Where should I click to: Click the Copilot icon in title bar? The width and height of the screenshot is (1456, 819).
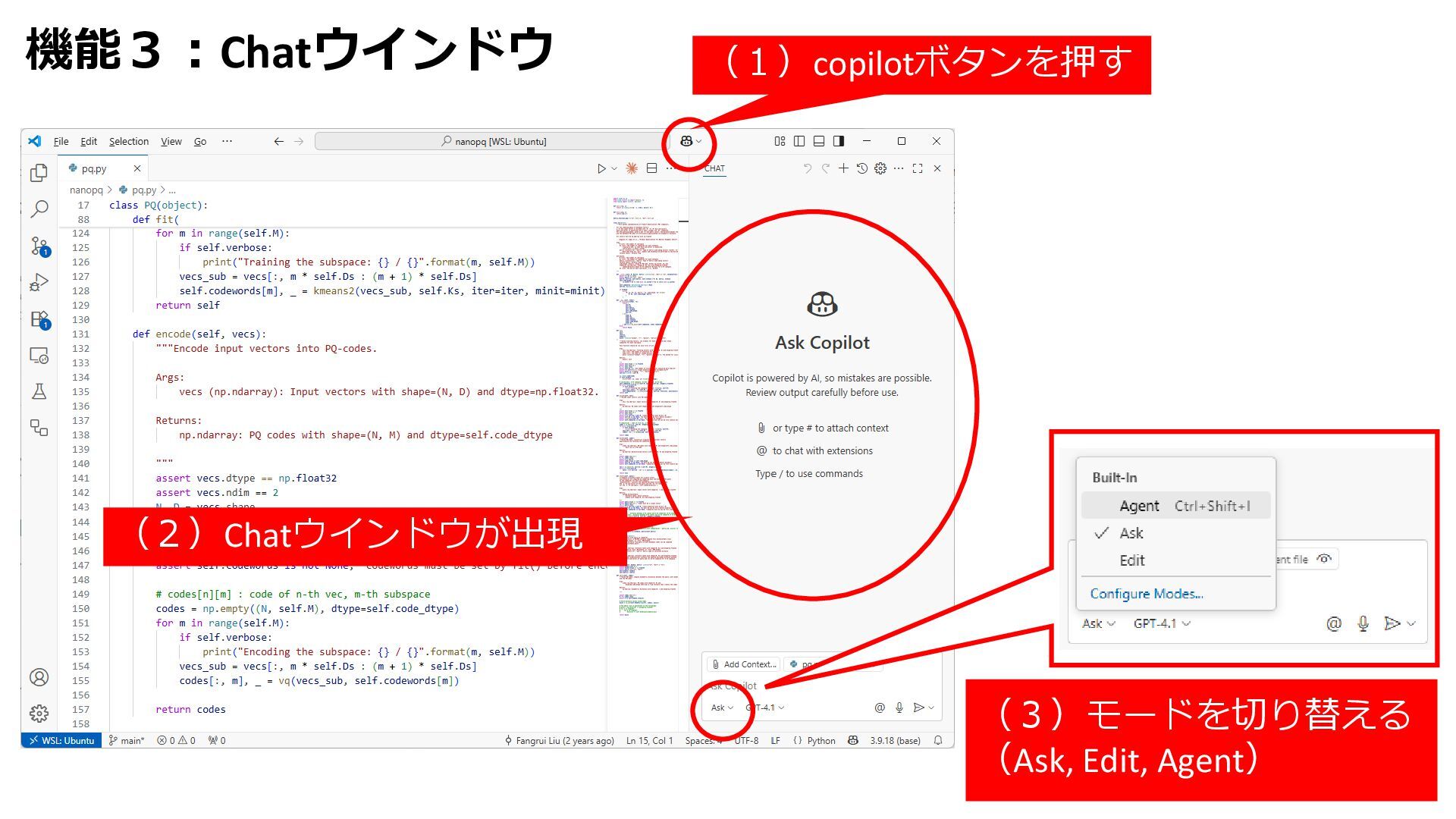click(x=686, y=141)
